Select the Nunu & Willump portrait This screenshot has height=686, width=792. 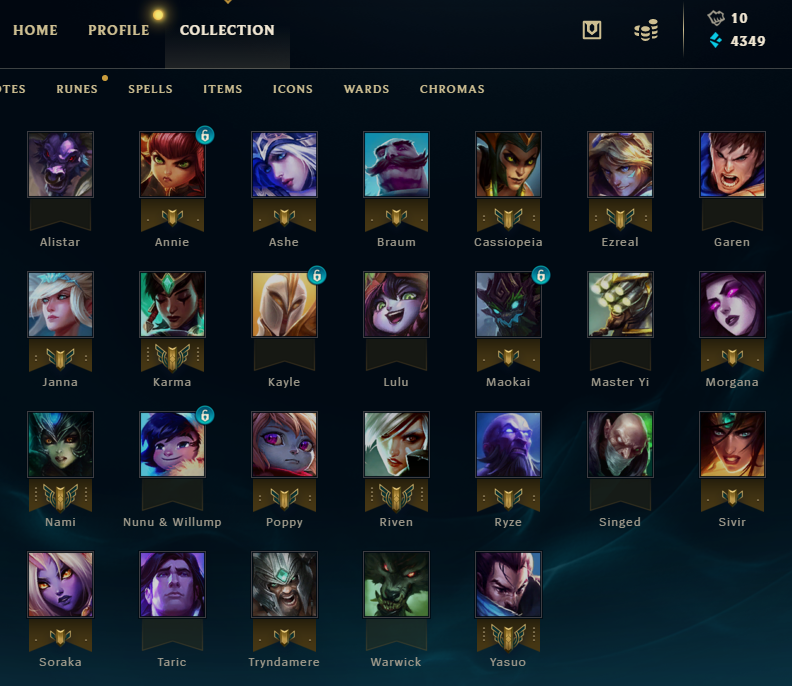[x=172, y=444]
